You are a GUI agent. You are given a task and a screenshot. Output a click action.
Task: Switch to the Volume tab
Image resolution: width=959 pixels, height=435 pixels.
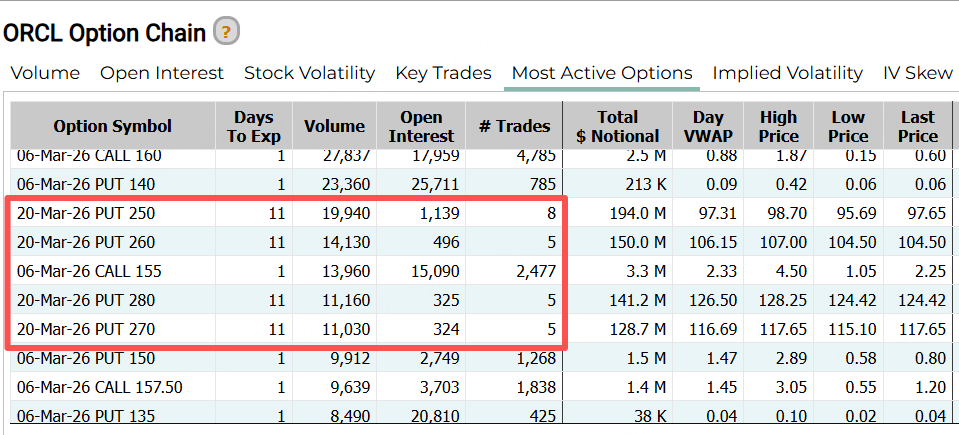coord(45,73)
